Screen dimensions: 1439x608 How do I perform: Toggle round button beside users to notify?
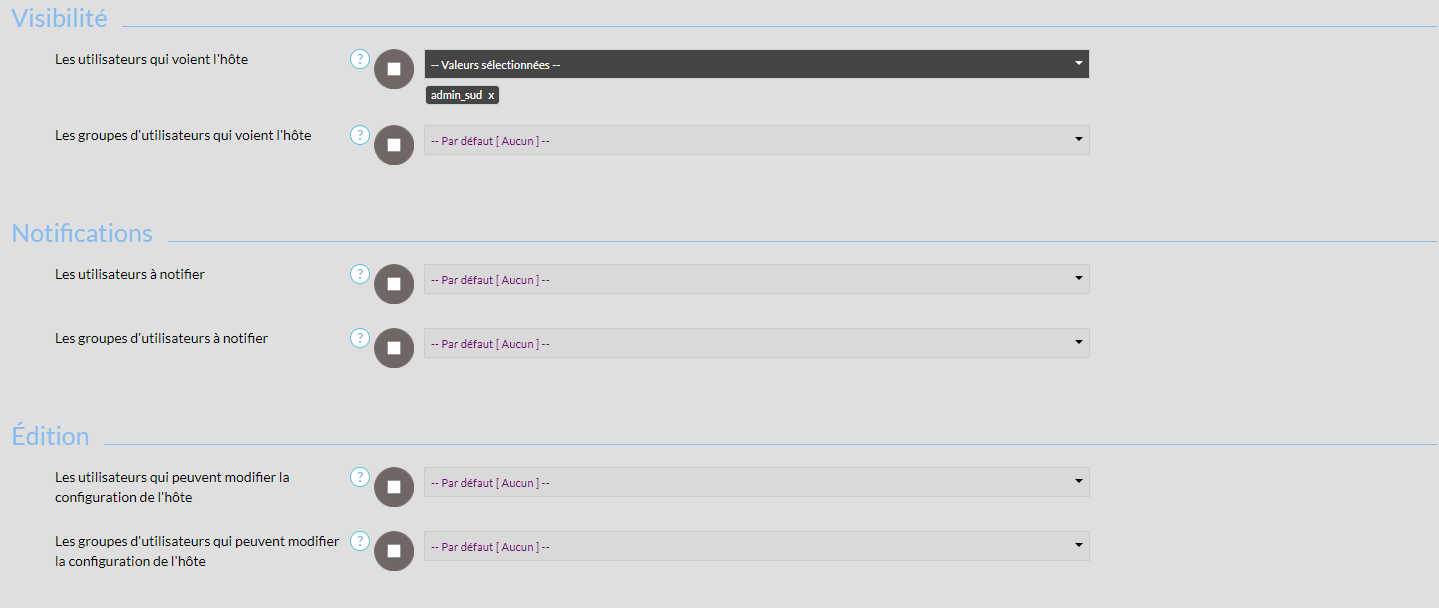click(394, 284)
